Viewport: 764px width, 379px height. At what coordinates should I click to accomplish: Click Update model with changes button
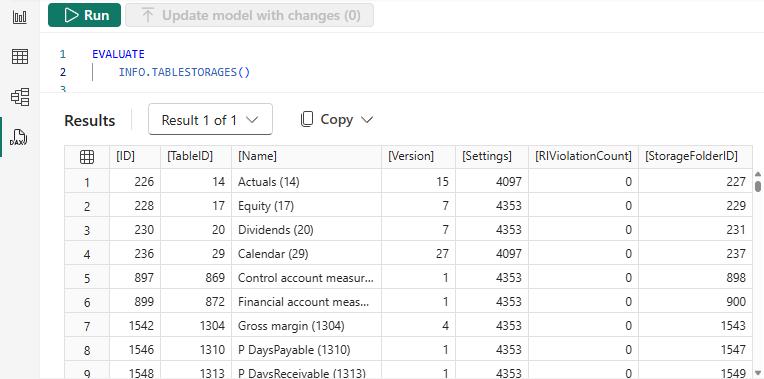coord(249,15)
